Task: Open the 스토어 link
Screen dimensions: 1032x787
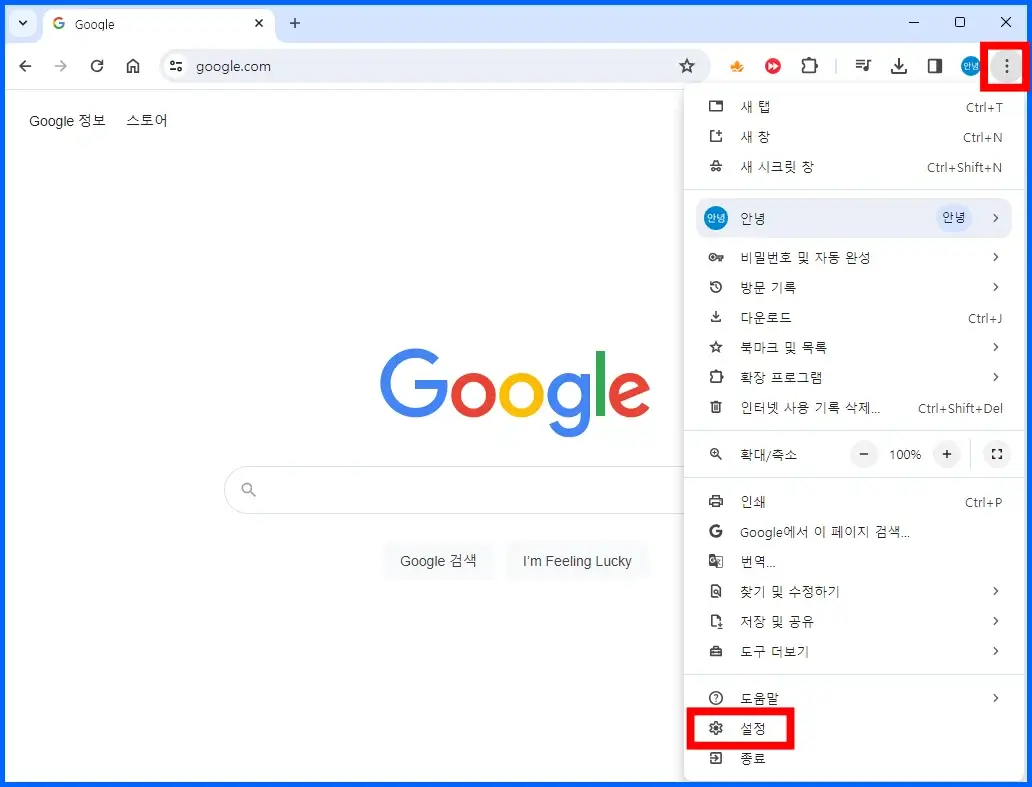Action: 147,120
